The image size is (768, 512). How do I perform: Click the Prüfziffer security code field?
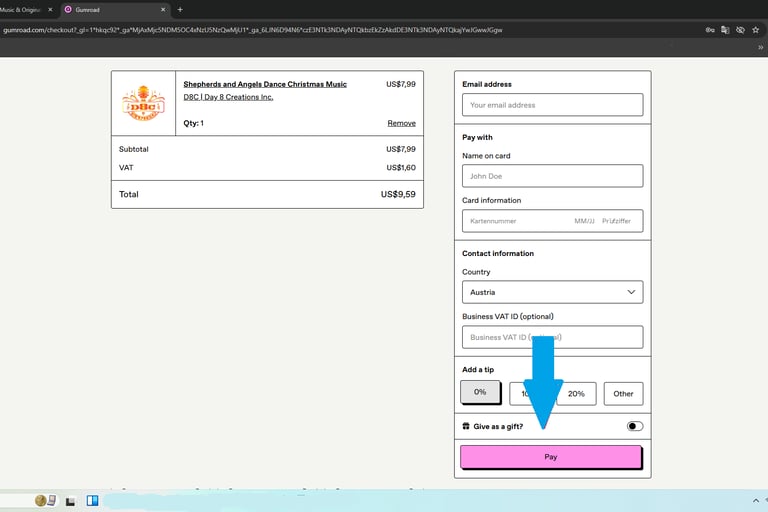[617, 221]
